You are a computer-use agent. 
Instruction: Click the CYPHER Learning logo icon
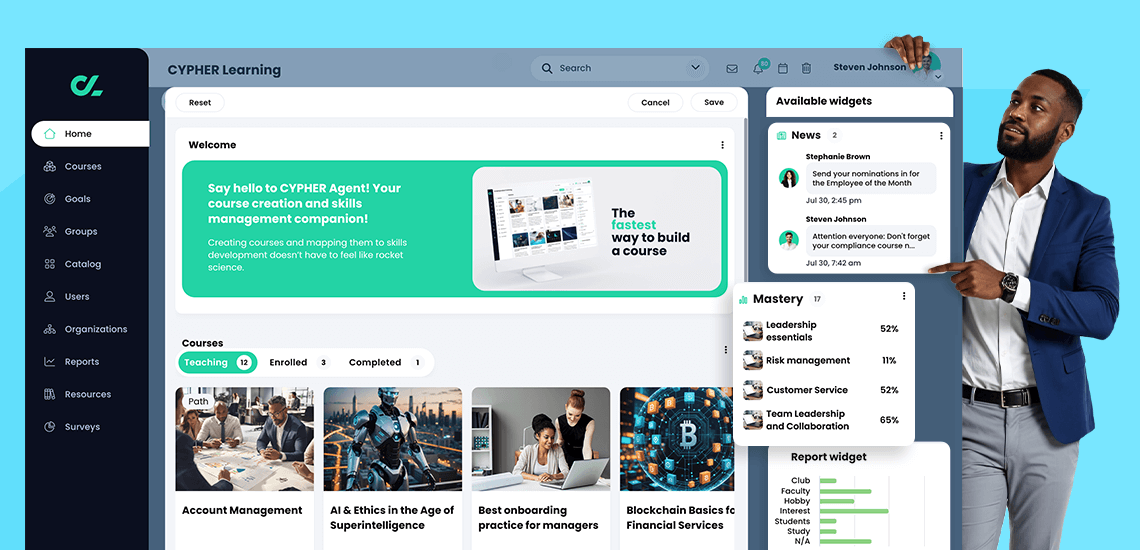(x=86, y=86)
